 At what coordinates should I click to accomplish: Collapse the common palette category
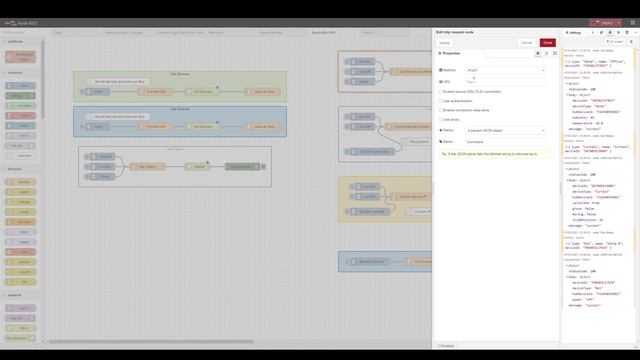[x=15, y=73]
